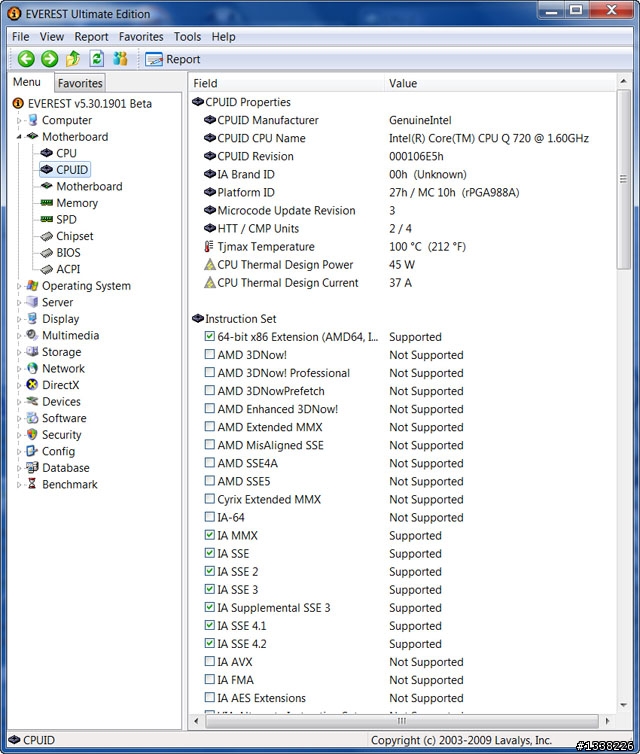Click the Tjmax Temperature thermometer icon
640x754 pixels.
pos(209,246)
